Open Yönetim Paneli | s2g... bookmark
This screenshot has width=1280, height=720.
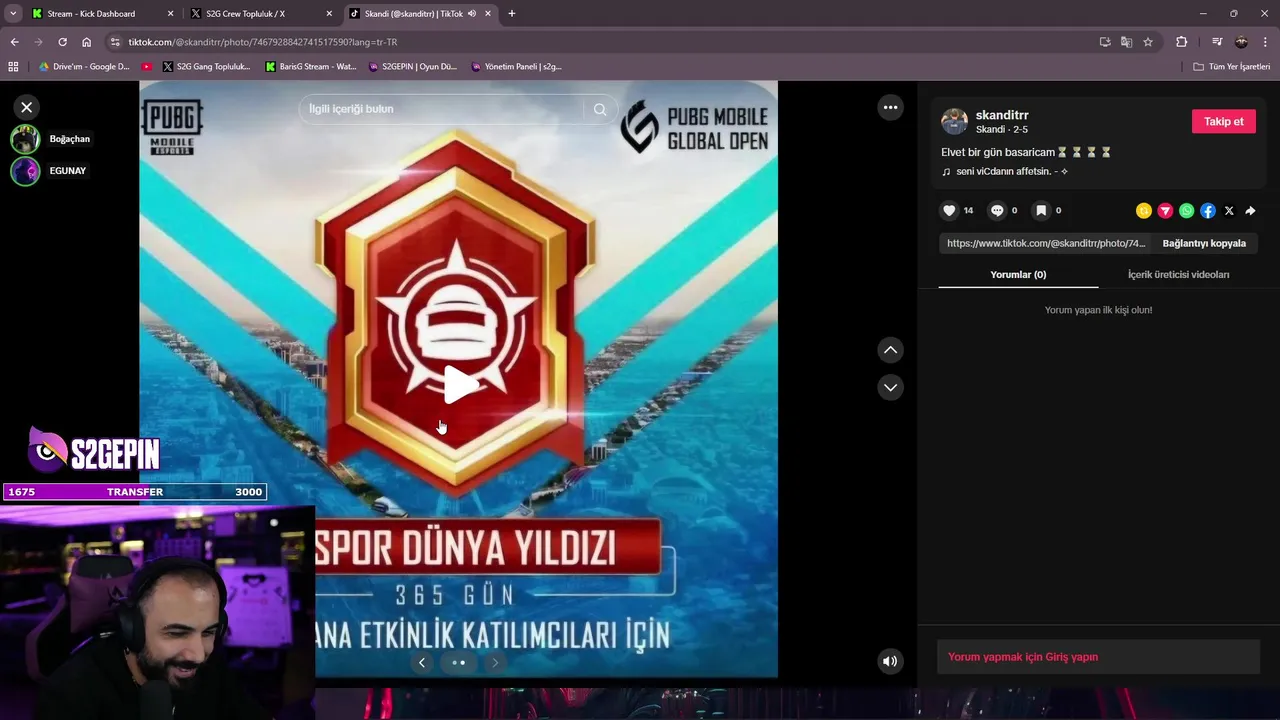coord(516,67)
